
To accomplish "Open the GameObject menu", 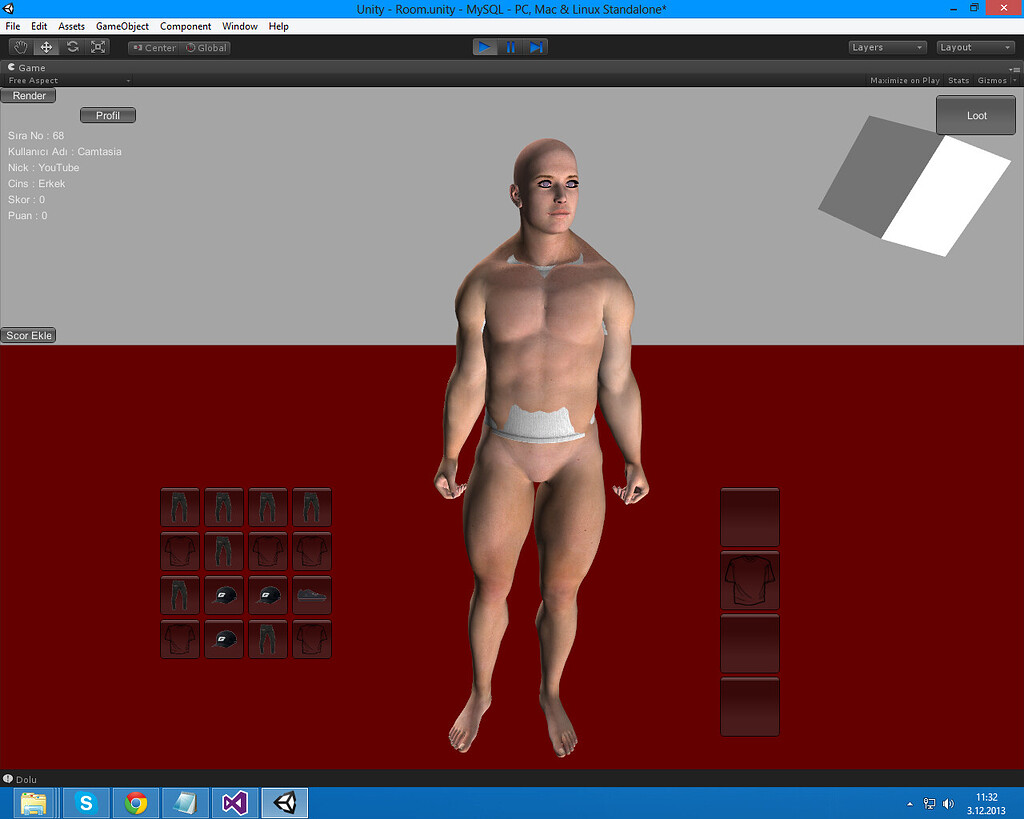I will 122,26.
